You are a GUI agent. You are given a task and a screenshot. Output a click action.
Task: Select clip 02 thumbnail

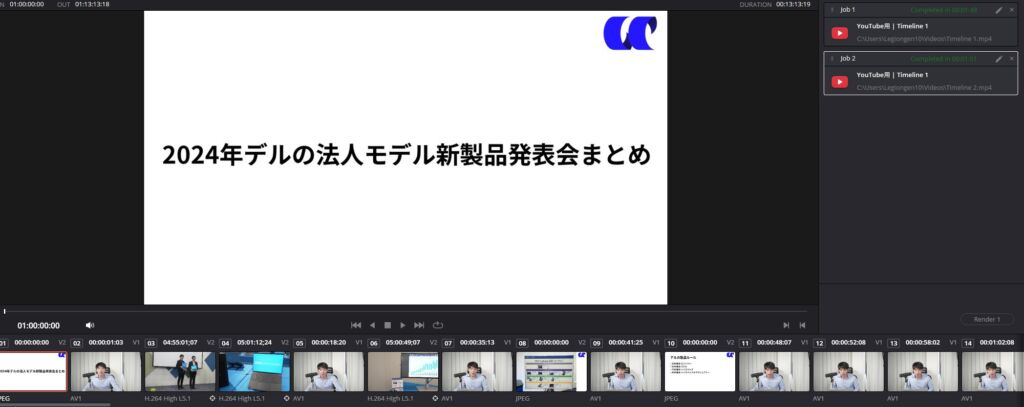[x=106, y=372]
